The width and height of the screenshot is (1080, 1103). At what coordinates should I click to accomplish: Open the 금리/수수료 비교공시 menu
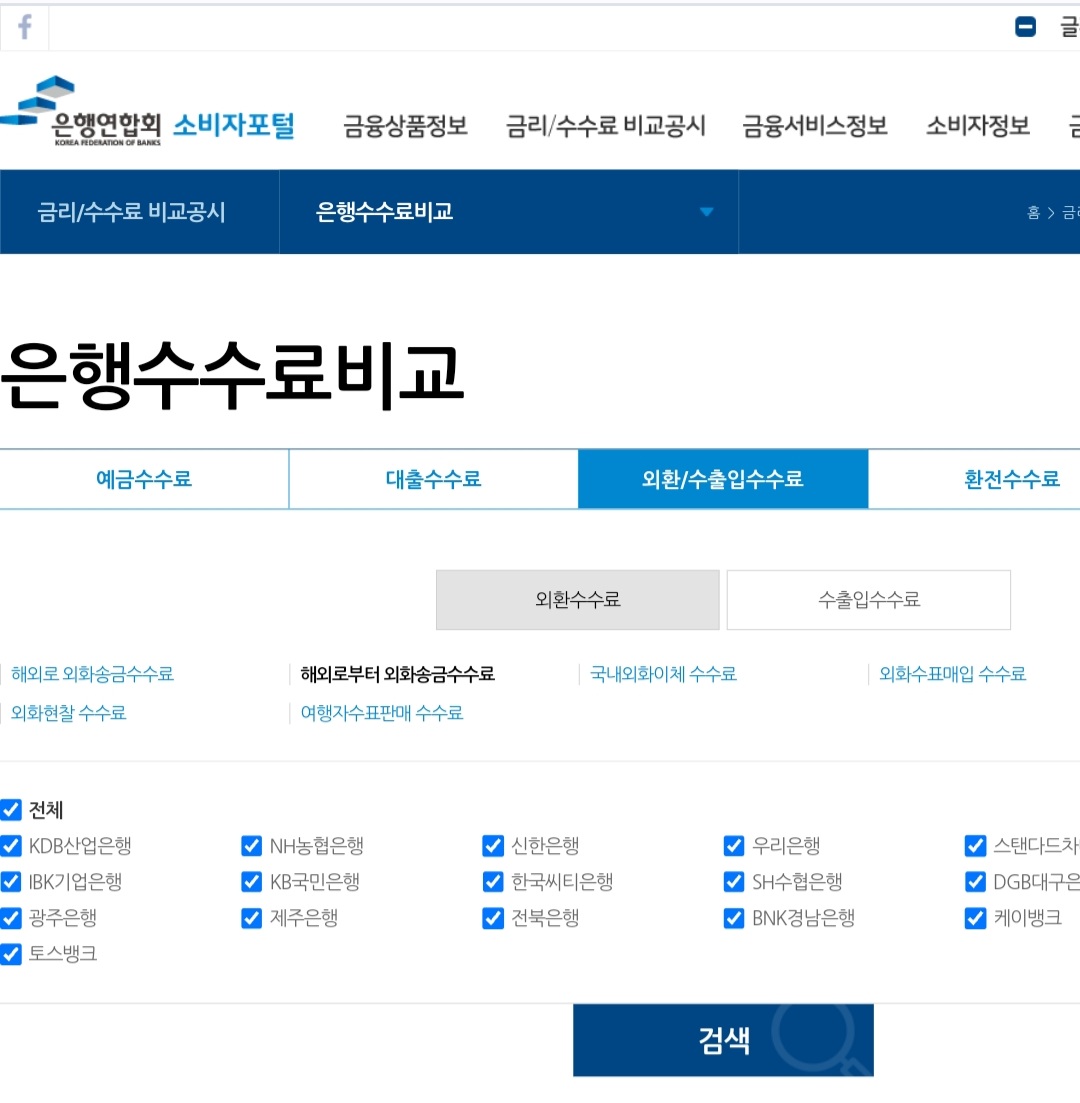pos(606,126)
